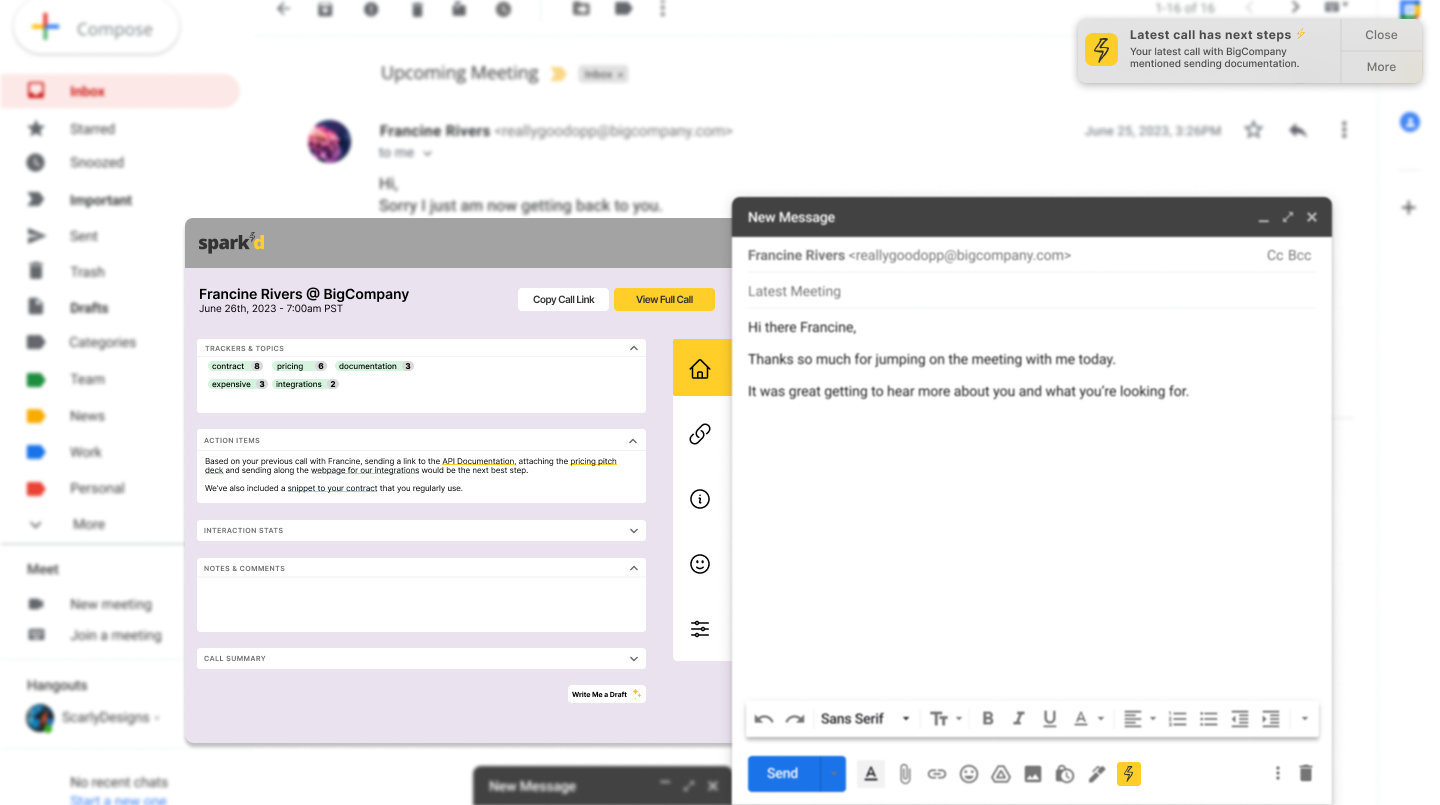The width and height of the screenshot is (1440, 805).
Task: Click the Cc recipient option
Action: tap(1275, 255)
